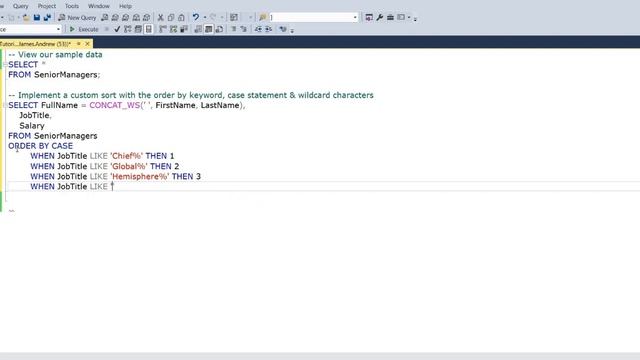The image size is (640, 360).
Task: Display Estimated Execution Plan icon
Action: [128, 29]
